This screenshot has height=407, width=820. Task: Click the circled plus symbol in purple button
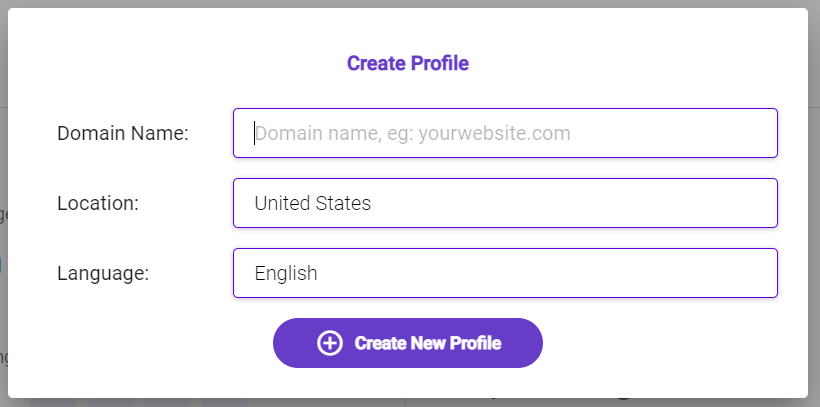(x=329, y=343)
